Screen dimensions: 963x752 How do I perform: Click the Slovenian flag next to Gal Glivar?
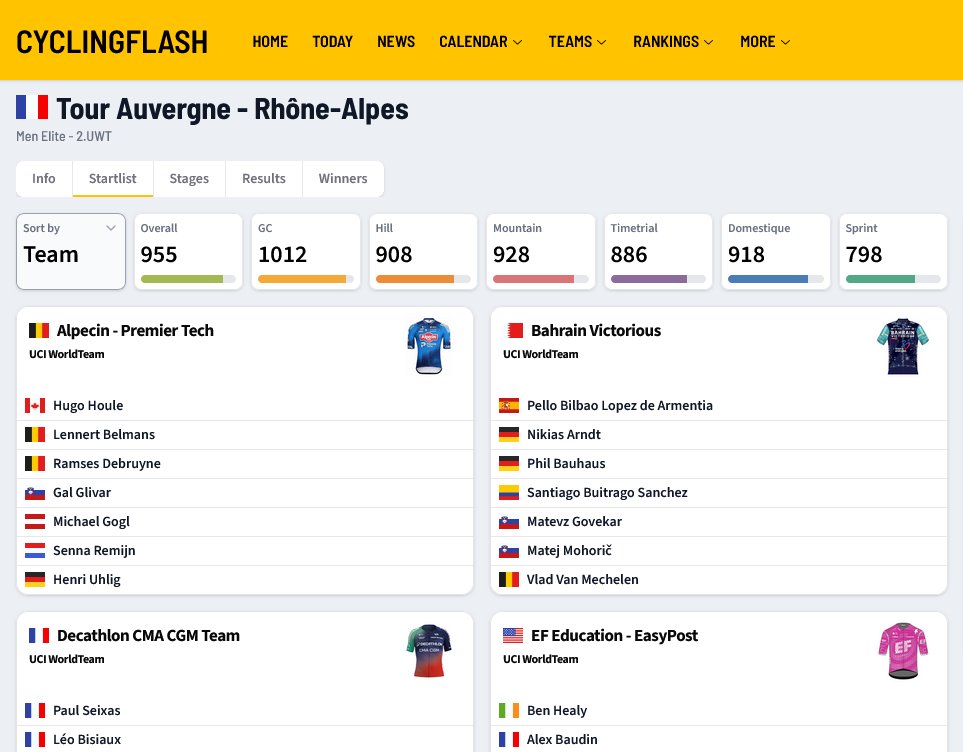point(35,493)
